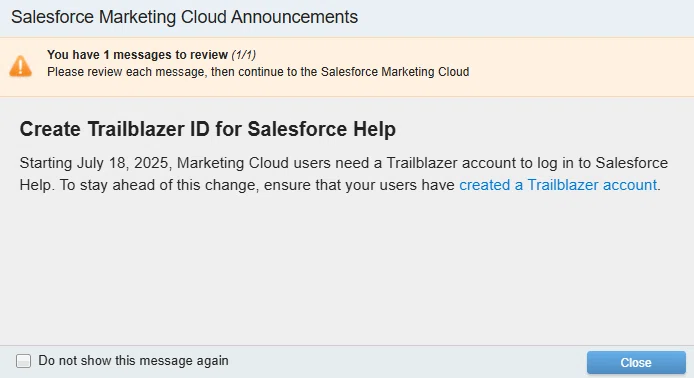This screenshot has height=378, width=694.
Task: Open the "created a Trailblazer account" link
Action: point(558,185)
